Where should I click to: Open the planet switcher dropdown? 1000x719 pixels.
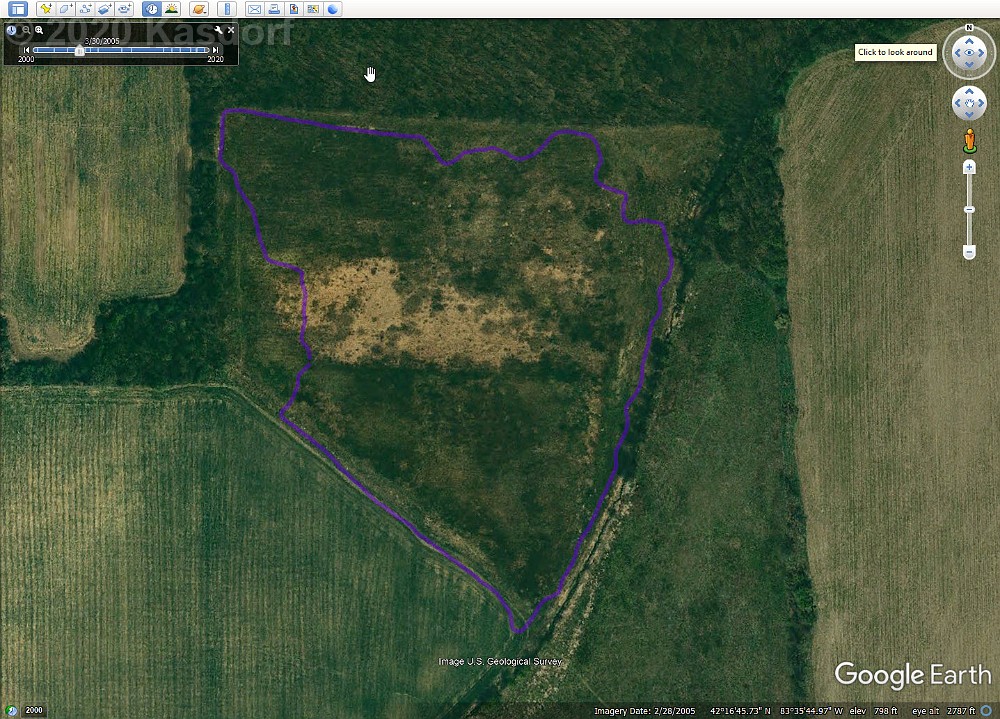(x=198, y=9)
